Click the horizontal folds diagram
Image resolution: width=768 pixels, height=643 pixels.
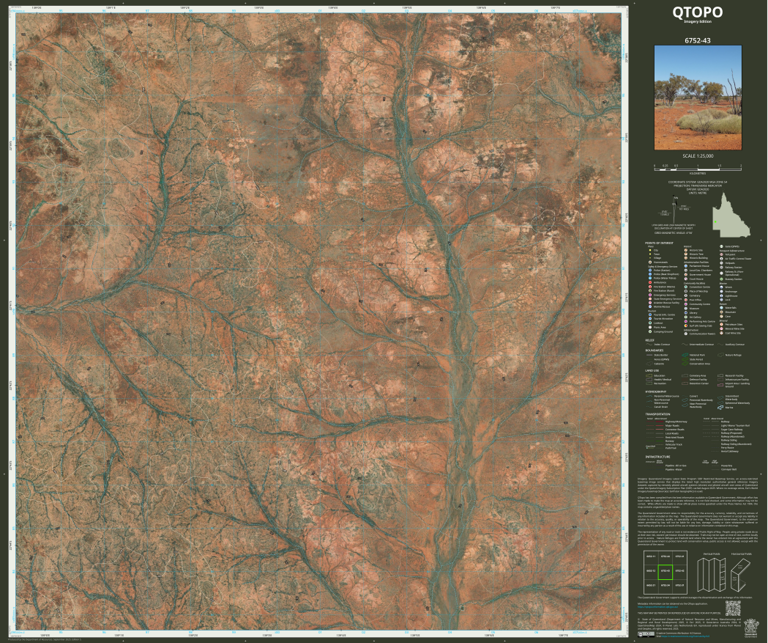click(x=742, y=574)
